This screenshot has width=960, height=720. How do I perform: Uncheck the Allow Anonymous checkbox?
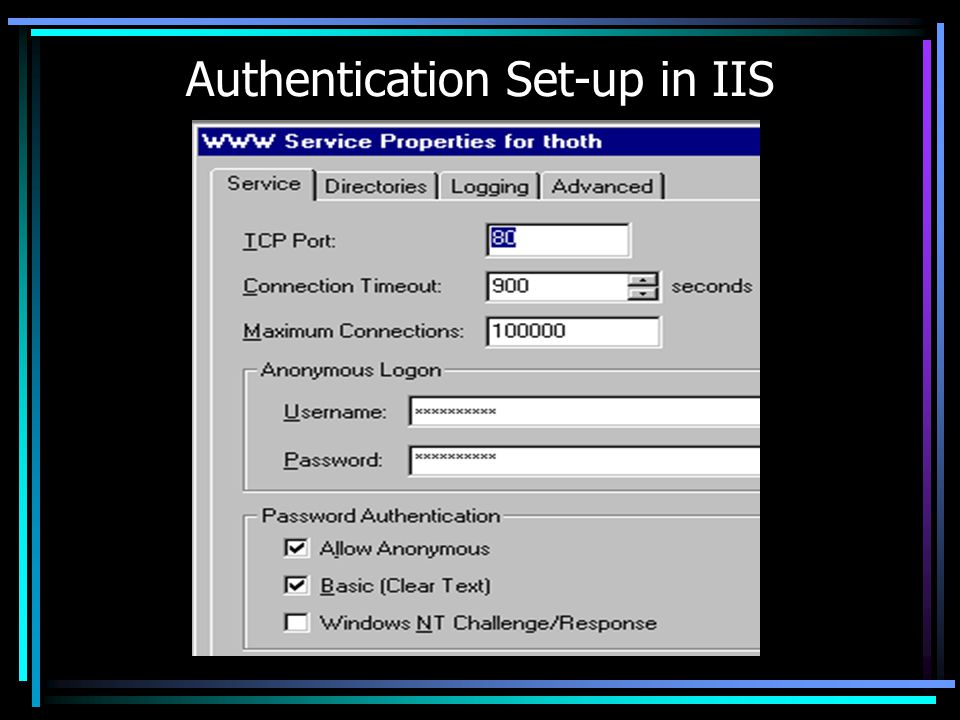pyautogui.click(x=296, y=547)
